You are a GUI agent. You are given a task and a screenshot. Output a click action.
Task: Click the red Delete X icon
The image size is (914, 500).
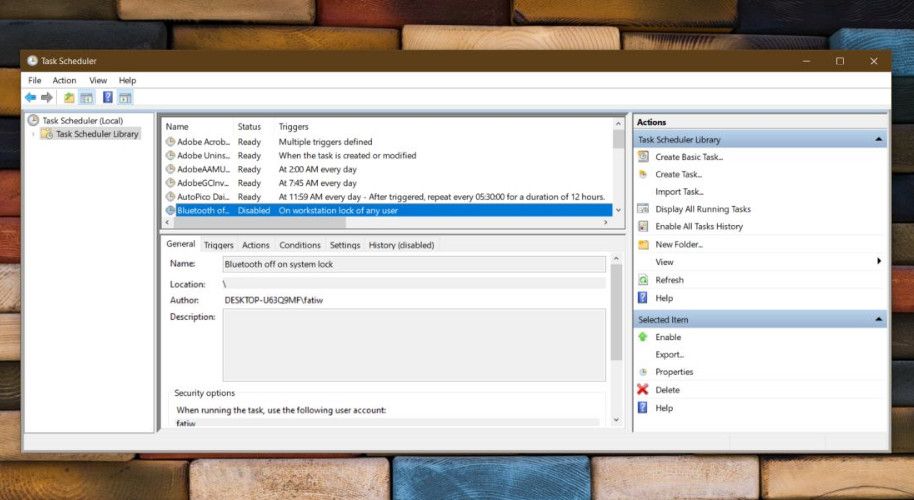pyautogui.click(x=643, y=390)
